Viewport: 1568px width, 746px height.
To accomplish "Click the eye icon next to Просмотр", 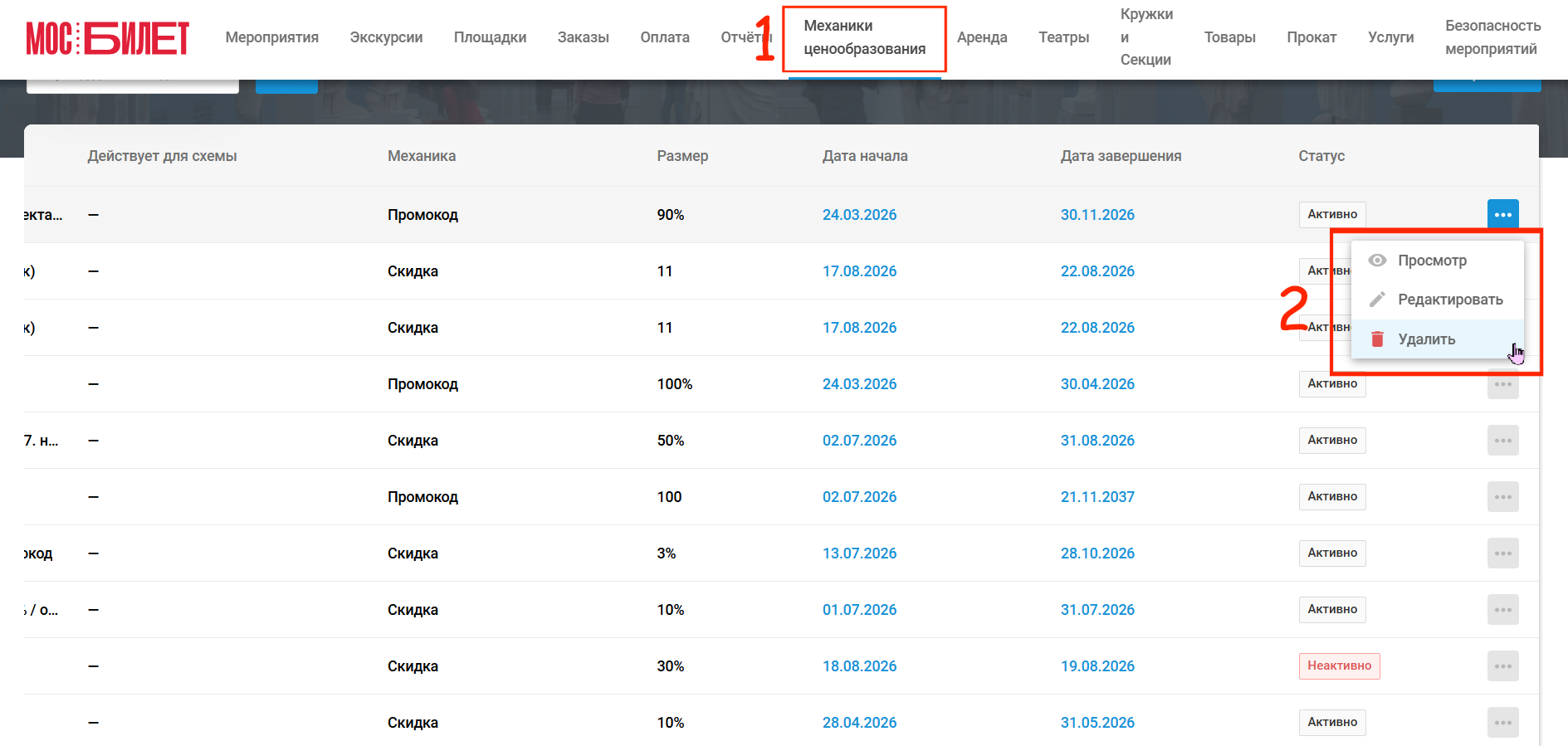I will click(x=1377, y=261).
